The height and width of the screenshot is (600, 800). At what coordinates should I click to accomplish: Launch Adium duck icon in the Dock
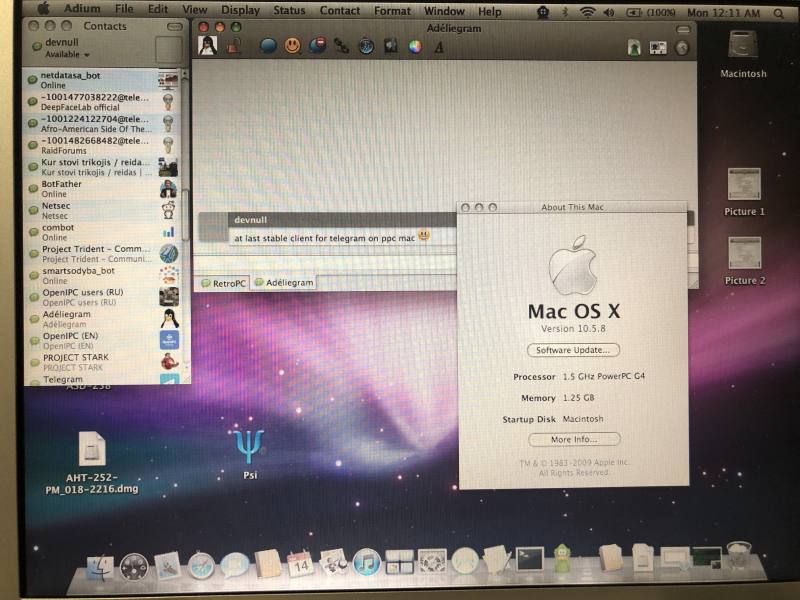coord(562,559)
